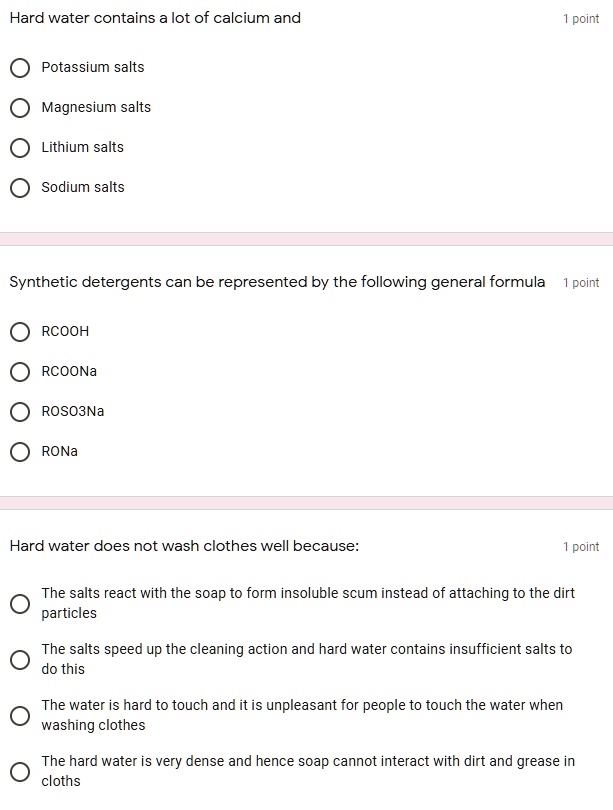
Task: Click the synthetic detergents general formula question text
Action: (x=277, y=282)
